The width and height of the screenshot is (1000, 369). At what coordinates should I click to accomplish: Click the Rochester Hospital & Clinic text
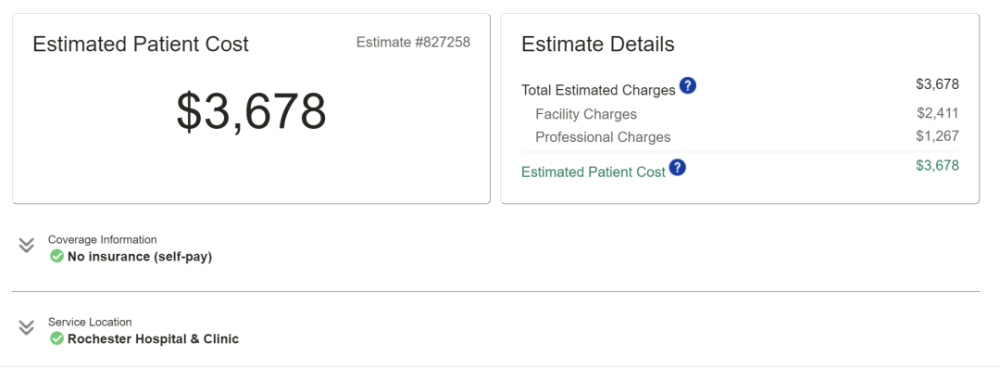(x=153, y=339)
